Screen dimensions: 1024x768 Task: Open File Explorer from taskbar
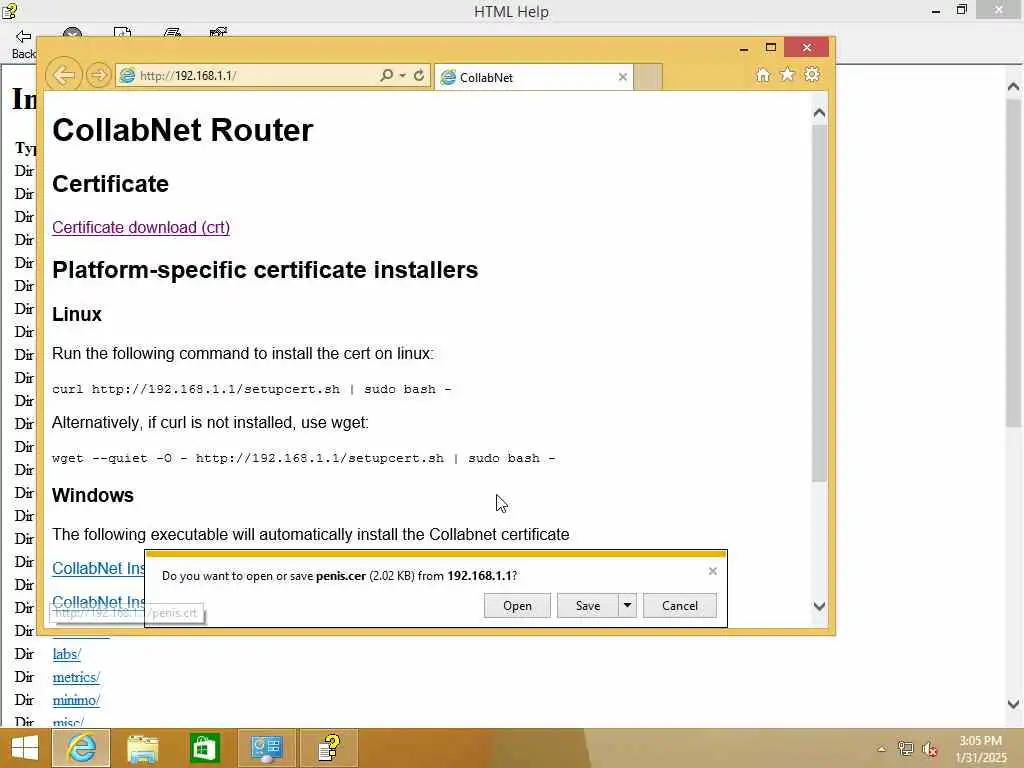pos(142,748)
